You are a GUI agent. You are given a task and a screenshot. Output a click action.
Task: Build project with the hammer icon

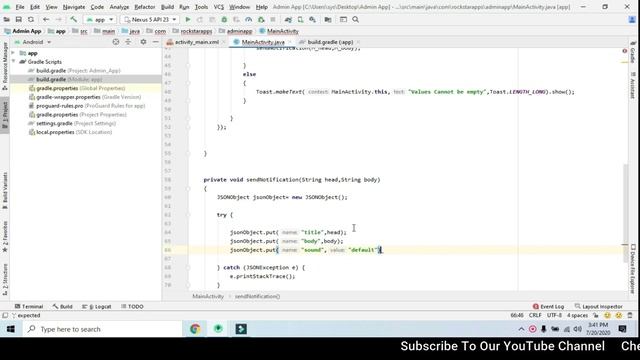(73, 20)
